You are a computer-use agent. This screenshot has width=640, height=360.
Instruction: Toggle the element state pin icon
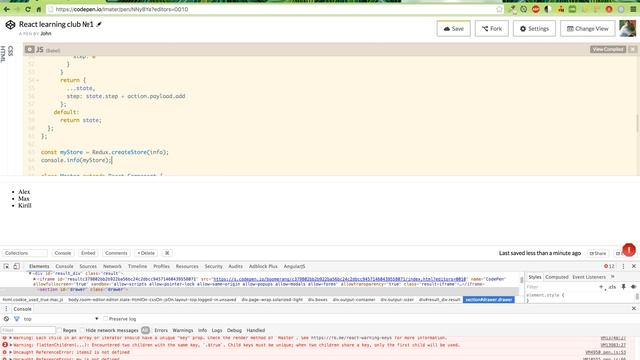pyautogui.click(x=623, y=287)
